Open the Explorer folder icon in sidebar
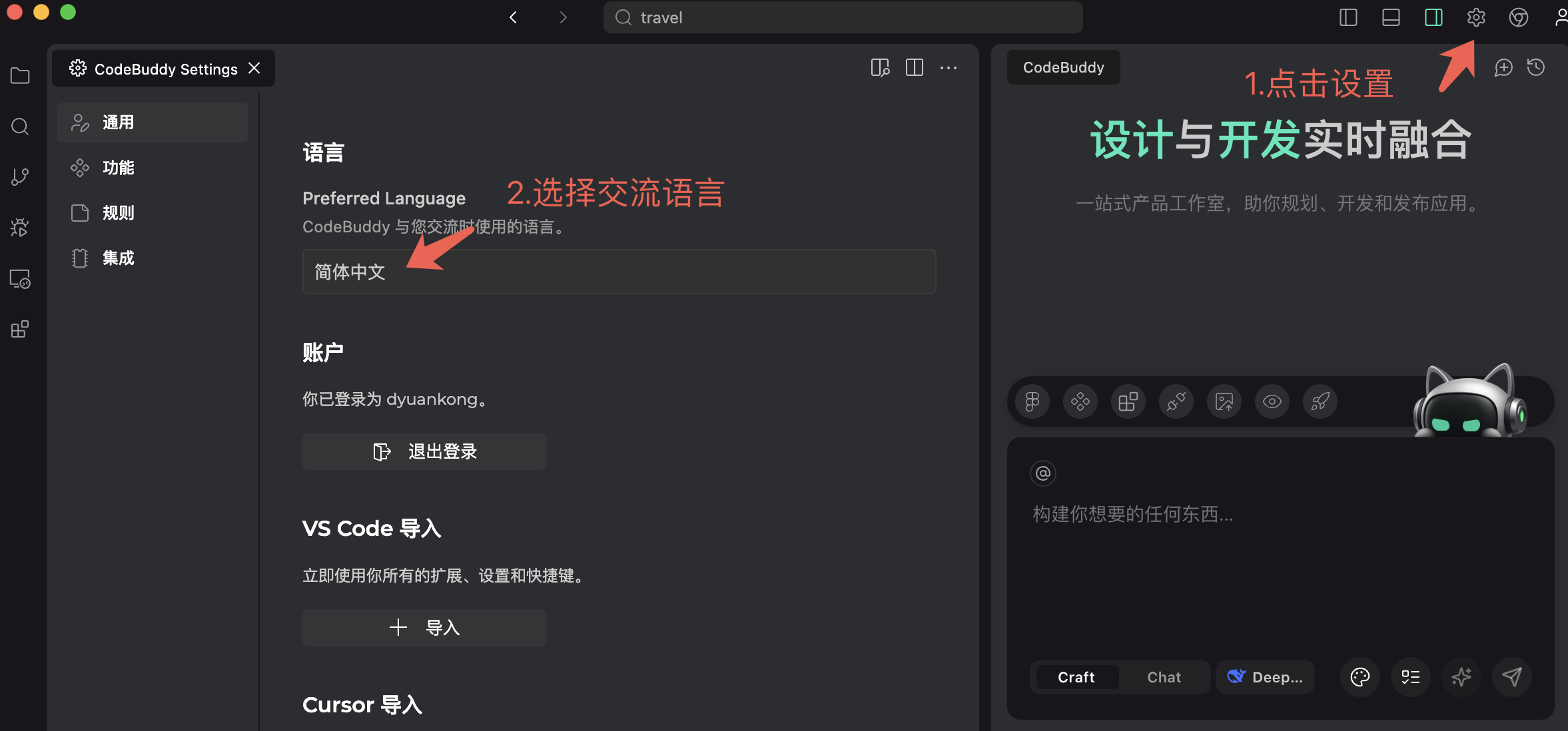This screenshot has width=1568, height=731. point(20,76)
